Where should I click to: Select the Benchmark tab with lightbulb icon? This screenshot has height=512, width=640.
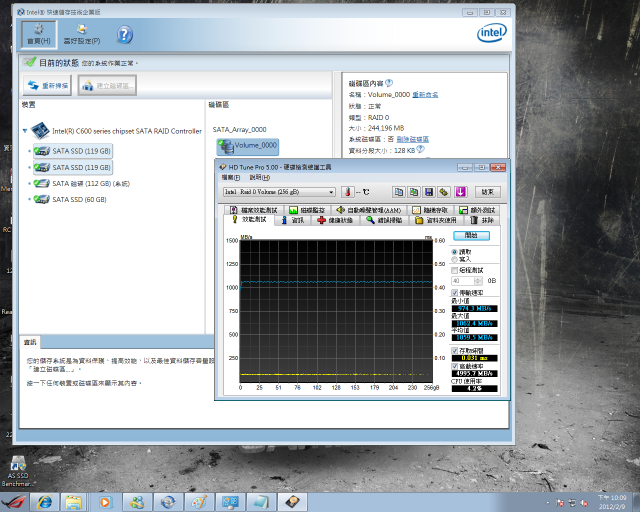[249, 220]
